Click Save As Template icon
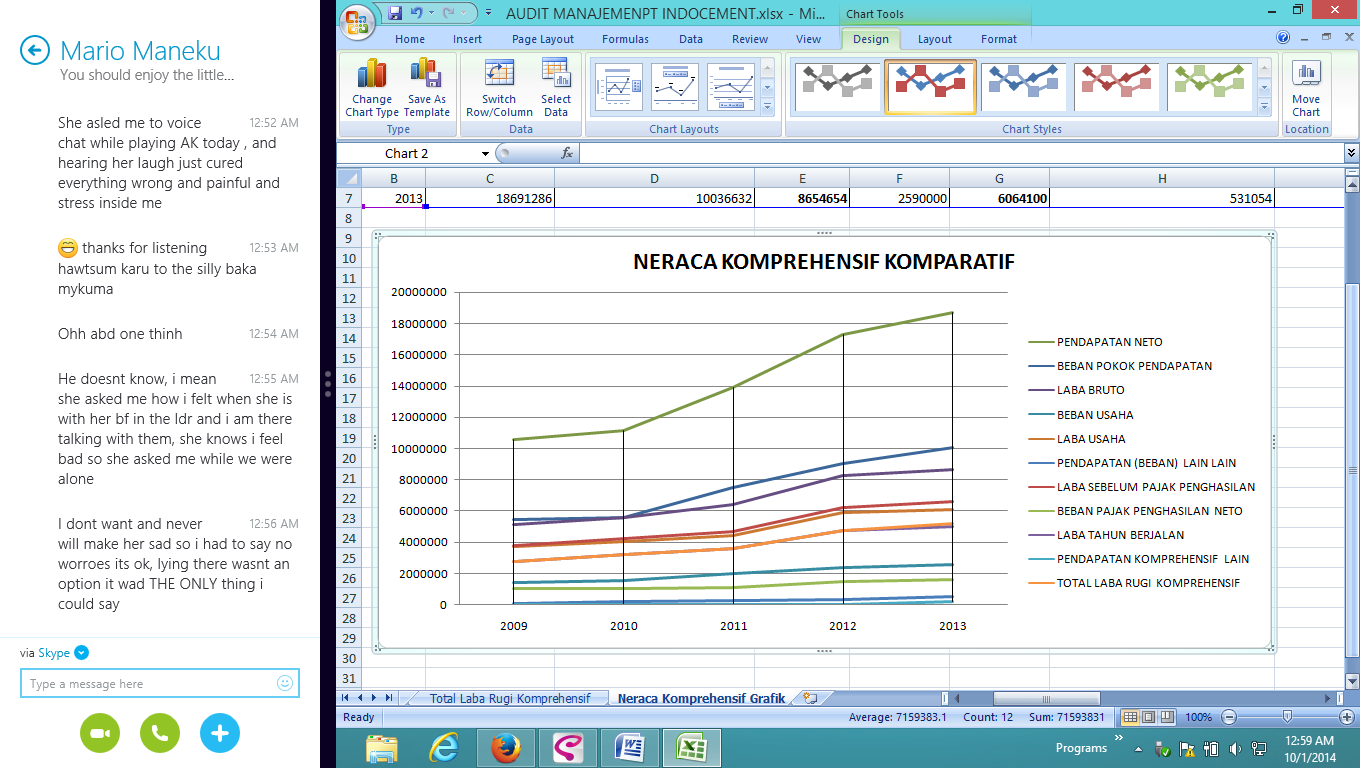 coord(427,88)
